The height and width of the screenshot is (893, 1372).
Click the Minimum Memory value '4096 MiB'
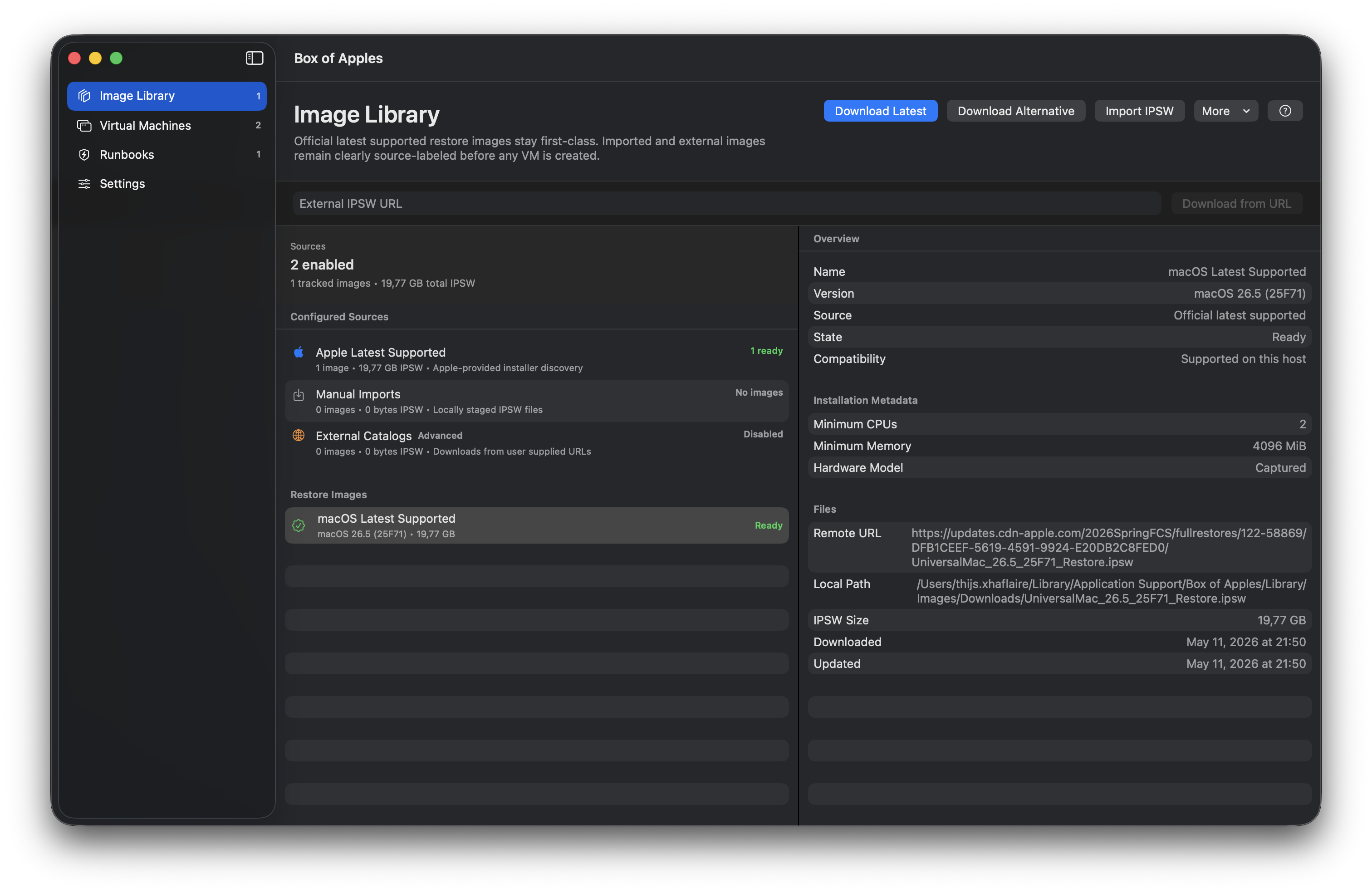[x=1279, y=446]
